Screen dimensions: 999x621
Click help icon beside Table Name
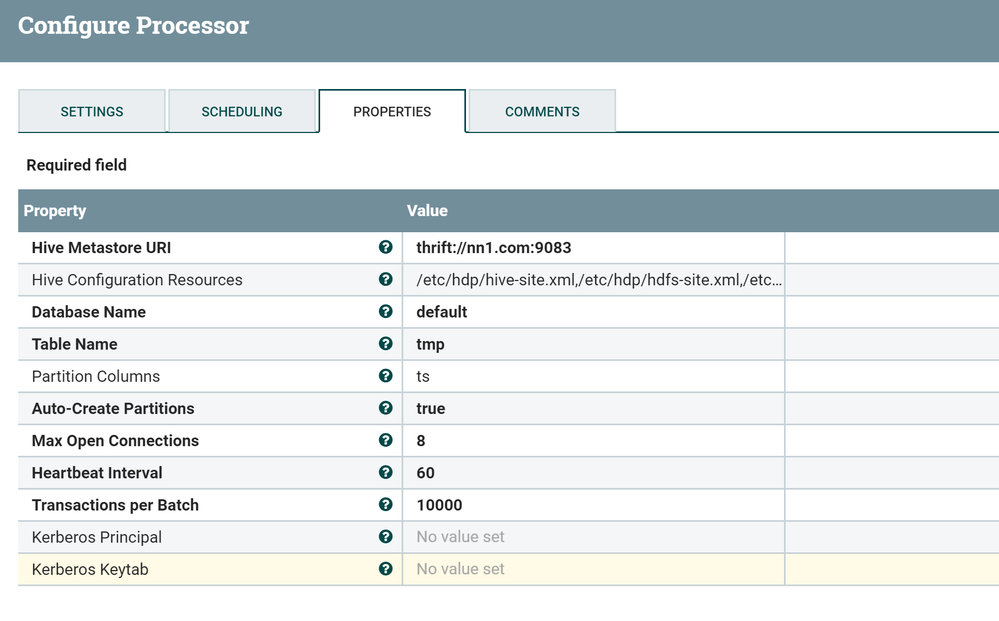point(386,343)
